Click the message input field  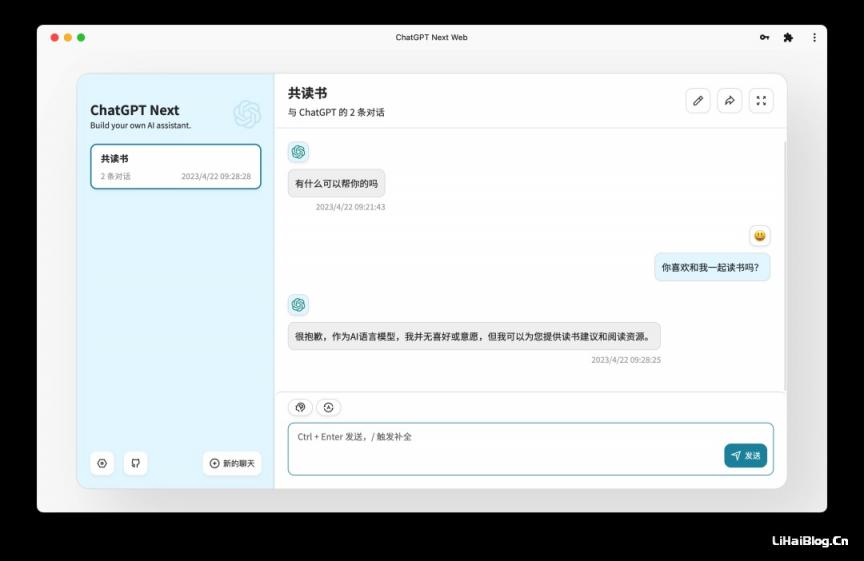click(x=531, y=449)
